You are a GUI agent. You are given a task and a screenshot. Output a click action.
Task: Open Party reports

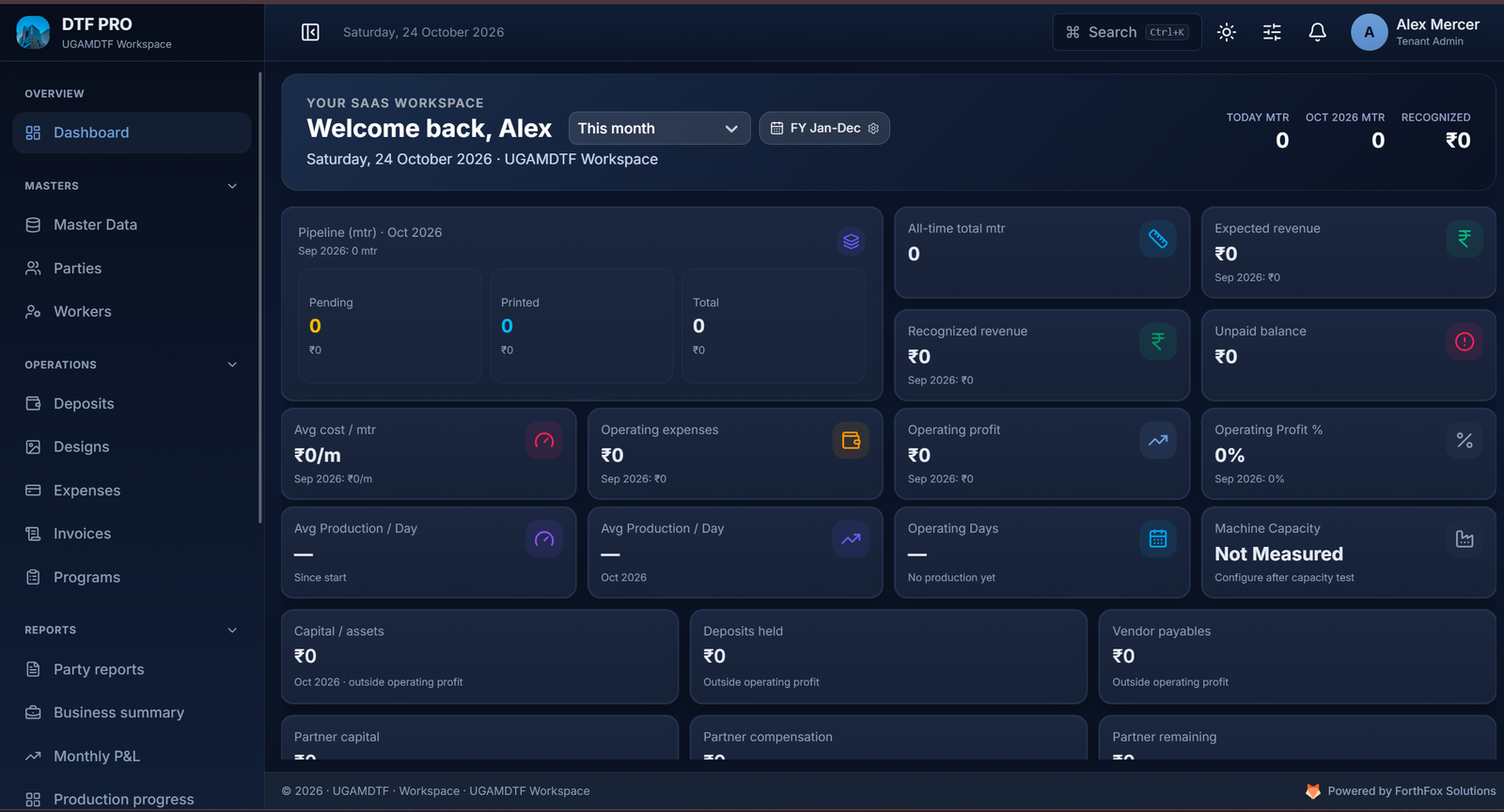coord(132,669)
